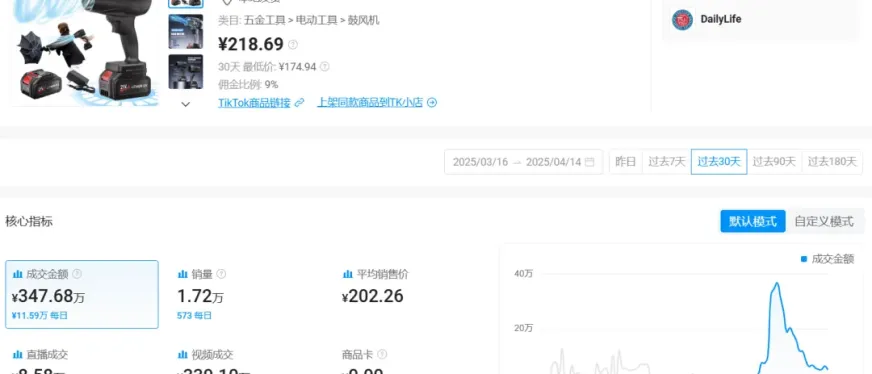Click the help icon beside 商品卡
Screen dimensions: 872x374
tap(382, 355)
